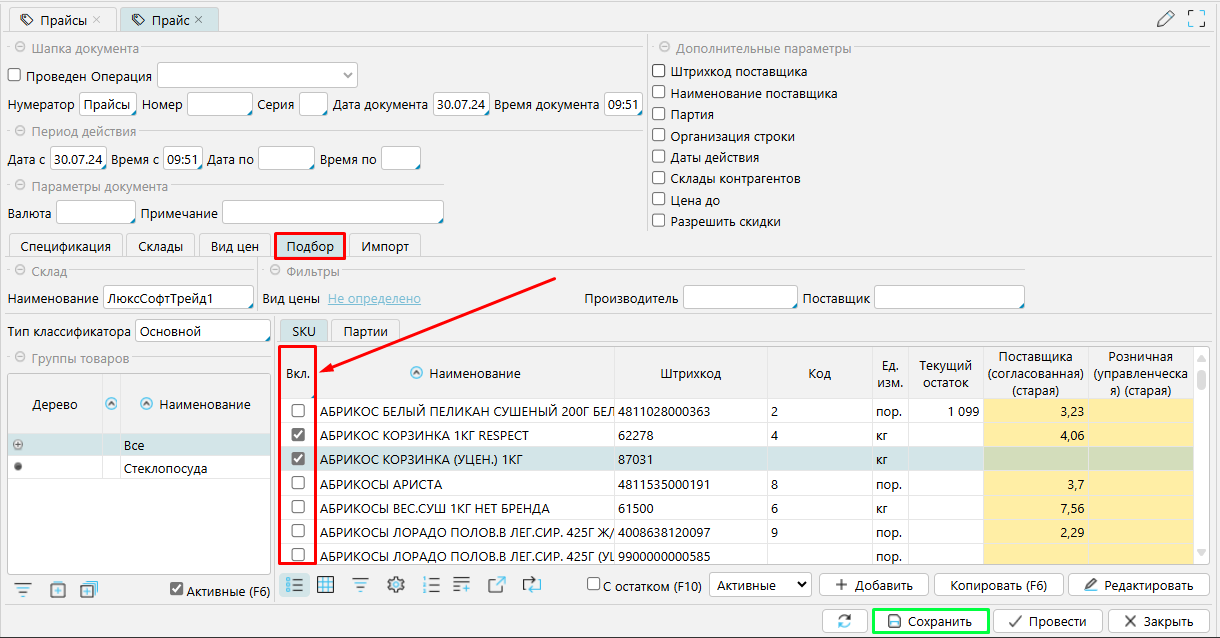This screenshot has width=1220, height=638.
Task: Switch to grid view icon below the table
Action: (x=325, y=585)
